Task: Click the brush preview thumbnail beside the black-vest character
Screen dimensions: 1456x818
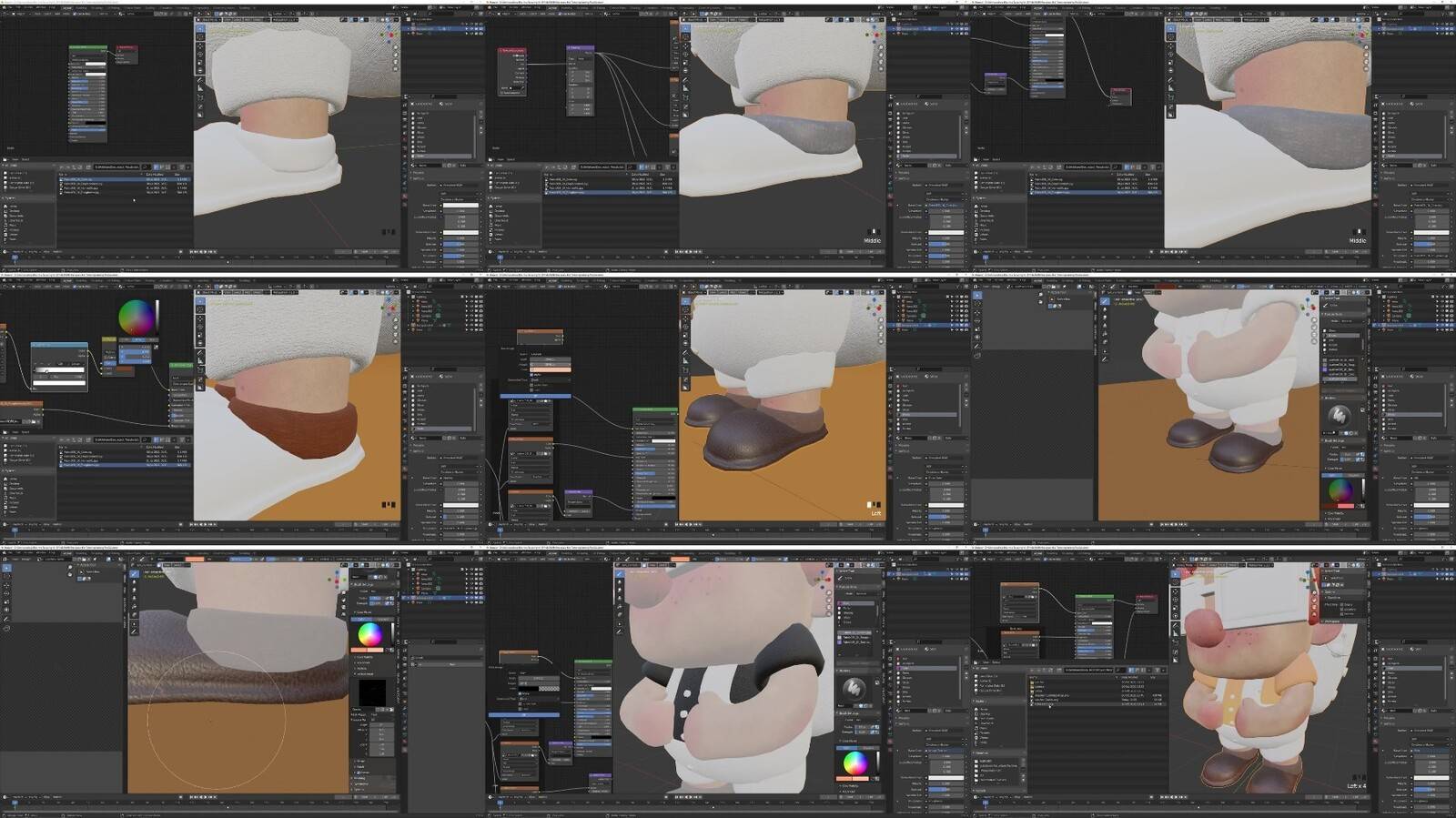Action: pyautogui.click(x=854, y=691)
